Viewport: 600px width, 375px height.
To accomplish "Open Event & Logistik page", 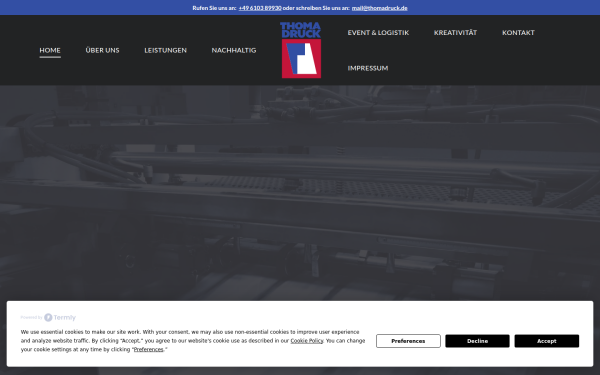I will coord(378,33).
